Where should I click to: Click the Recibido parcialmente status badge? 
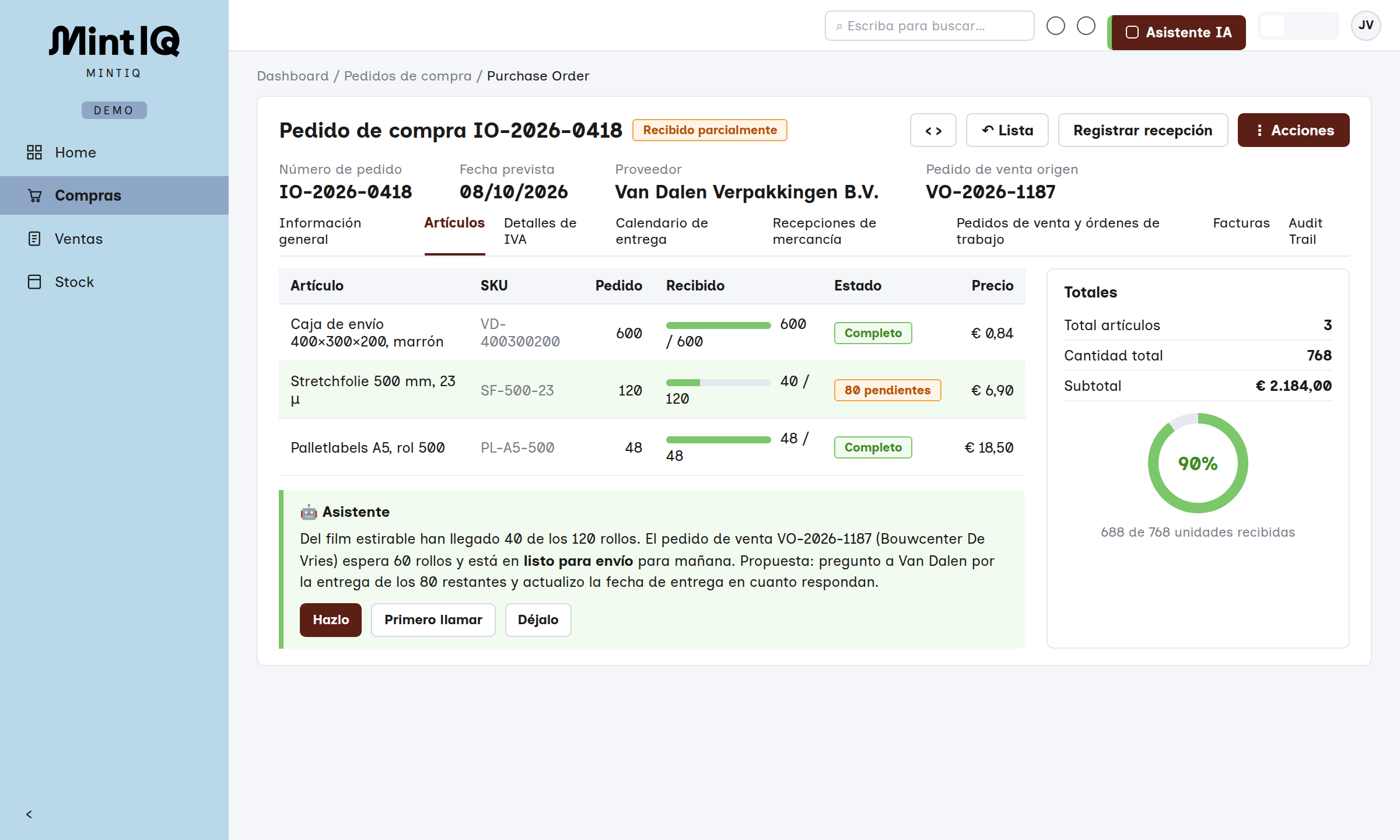pos(710,130)
